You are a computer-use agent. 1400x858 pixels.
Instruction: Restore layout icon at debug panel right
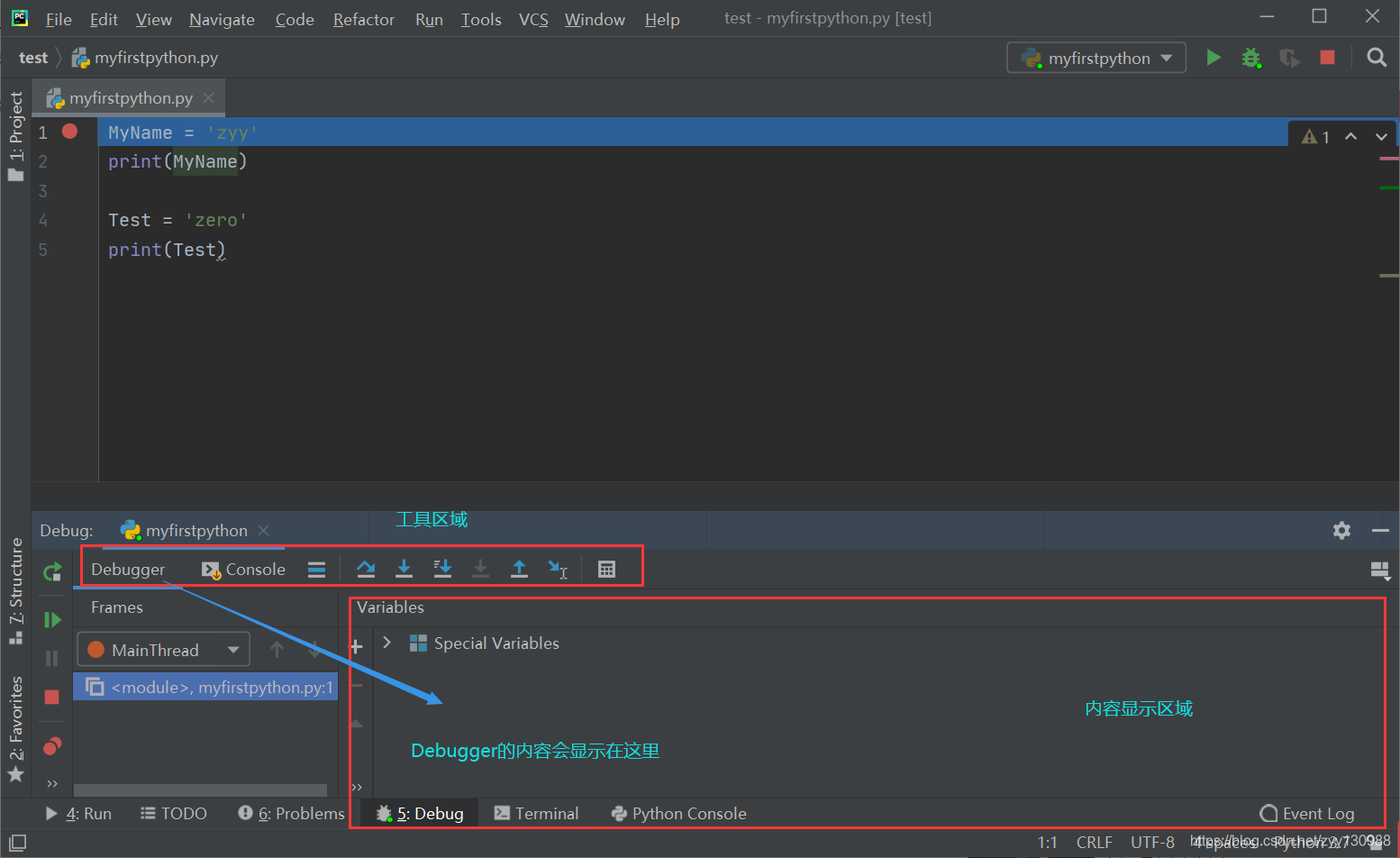click(1380, 570)
